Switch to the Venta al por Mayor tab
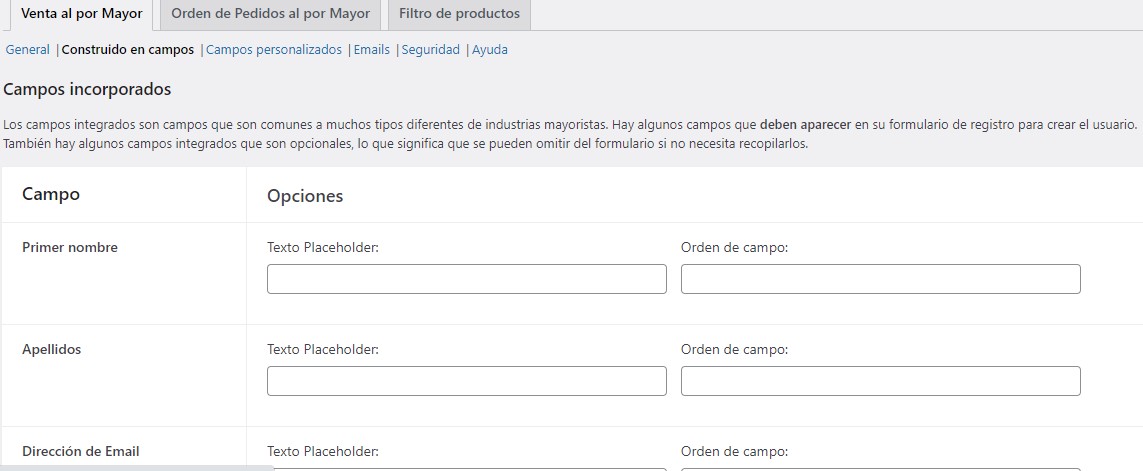Screen dimensions: 1143x471 point(81,14)
